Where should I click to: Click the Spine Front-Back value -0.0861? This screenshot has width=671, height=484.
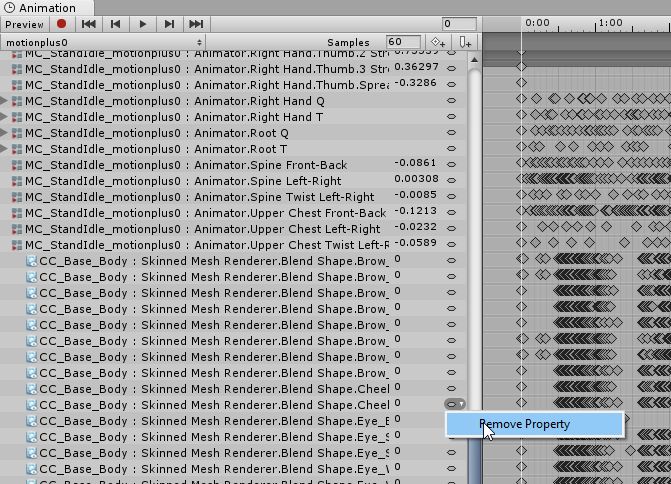click(415, 163)
